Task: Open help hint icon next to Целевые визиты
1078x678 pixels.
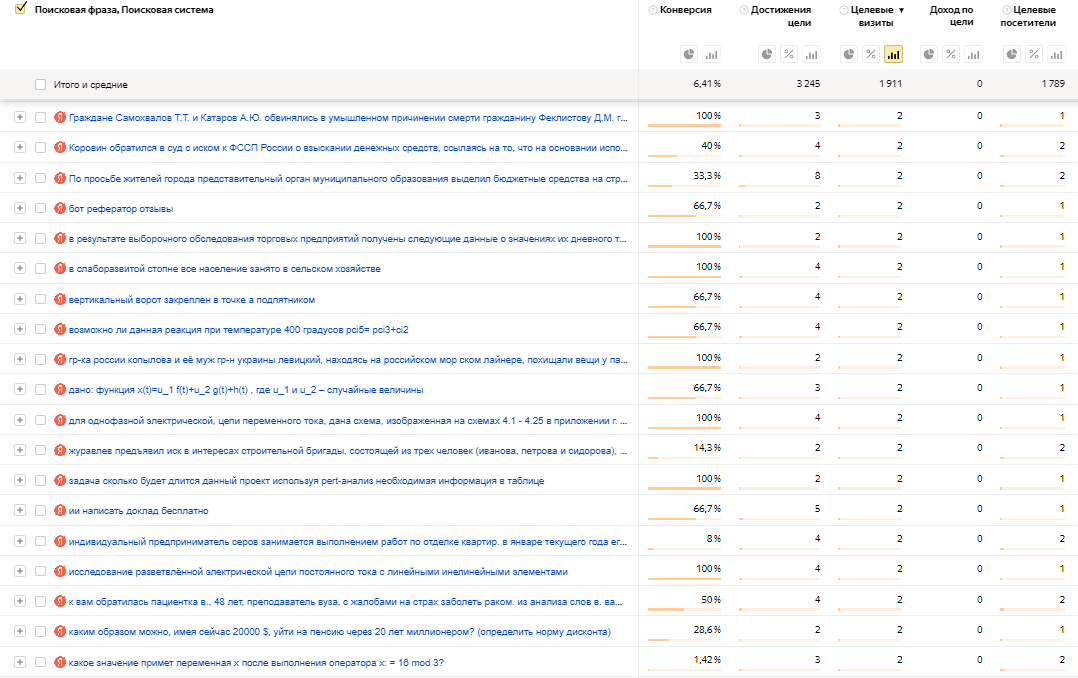Action: (844, 10)
